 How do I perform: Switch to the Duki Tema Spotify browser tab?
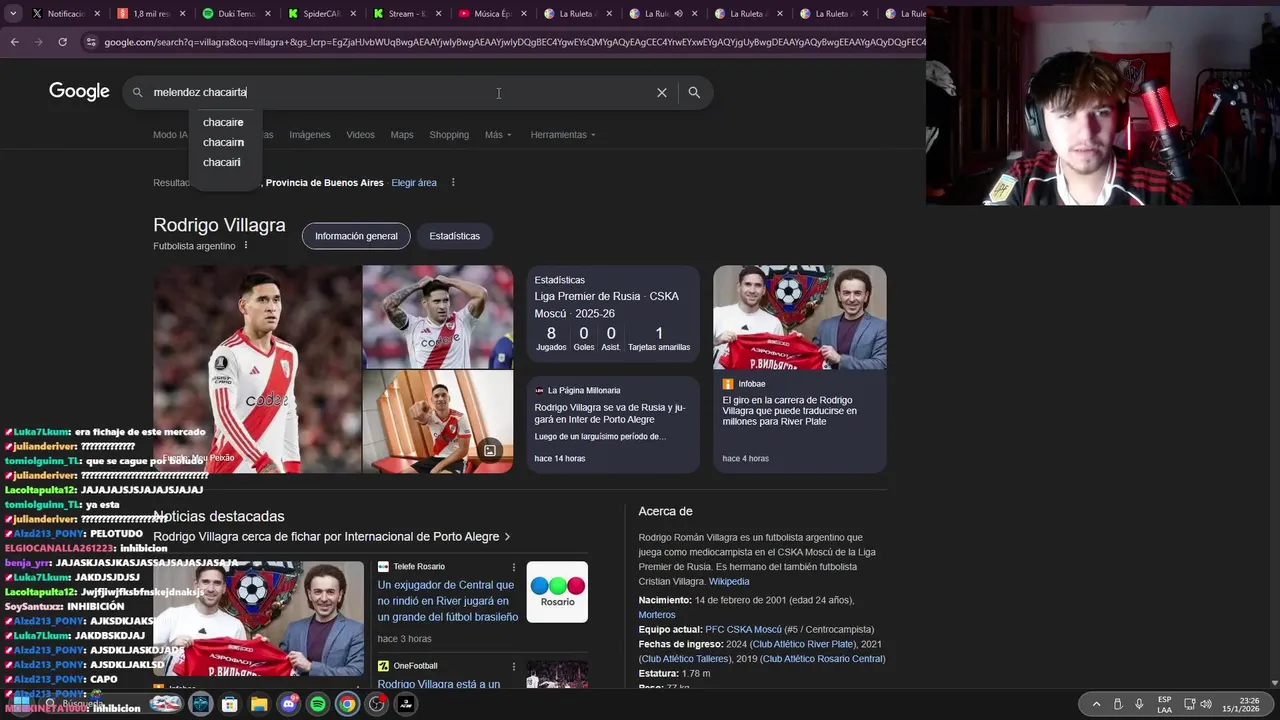pyautogui.click(x=236, y=14)
